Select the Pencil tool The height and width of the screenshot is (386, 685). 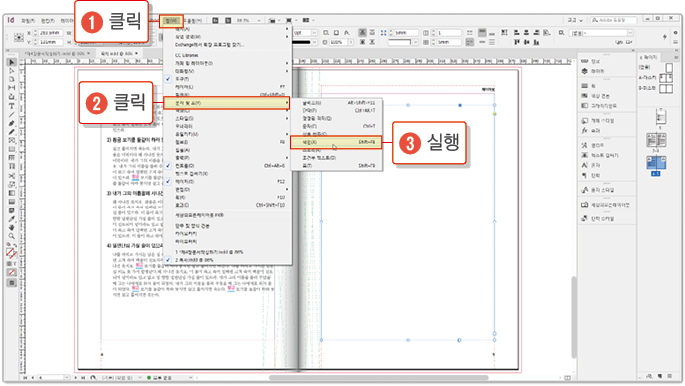click(12, 132)
